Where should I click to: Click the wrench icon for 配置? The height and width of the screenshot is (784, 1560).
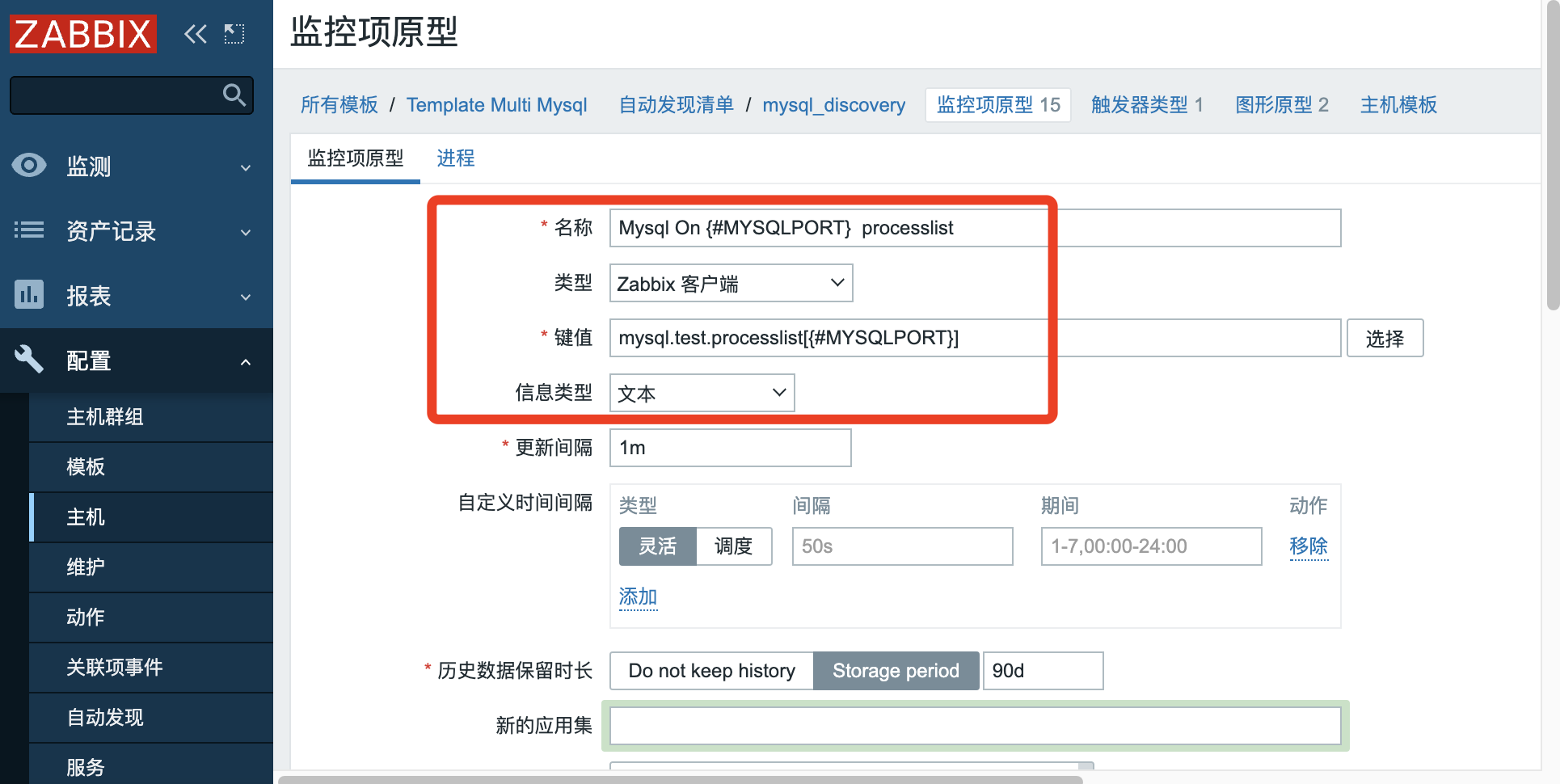tap(29, 360)
